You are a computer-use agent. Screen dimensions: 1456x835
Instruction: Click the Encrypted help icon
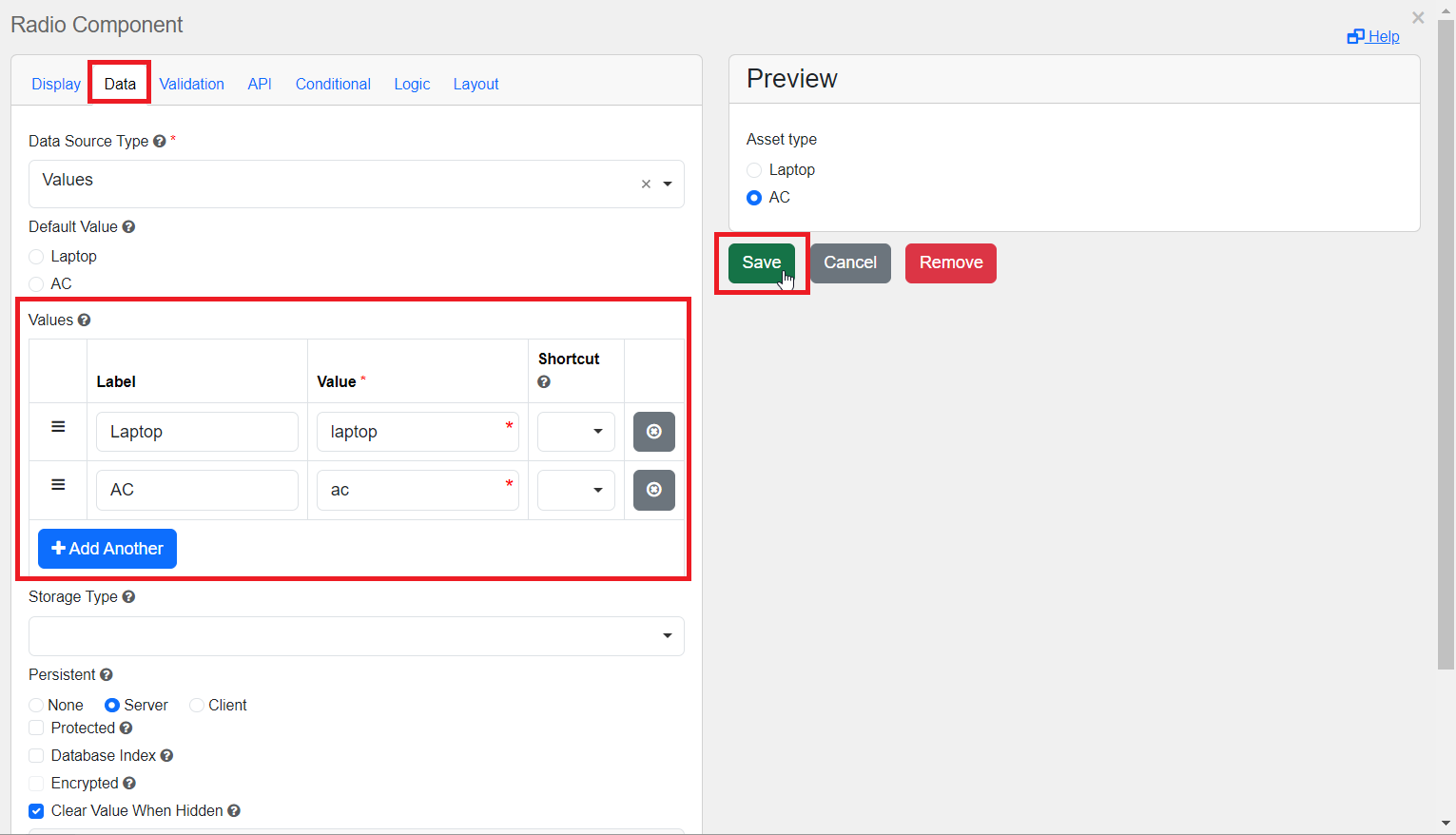coord(129,783)
